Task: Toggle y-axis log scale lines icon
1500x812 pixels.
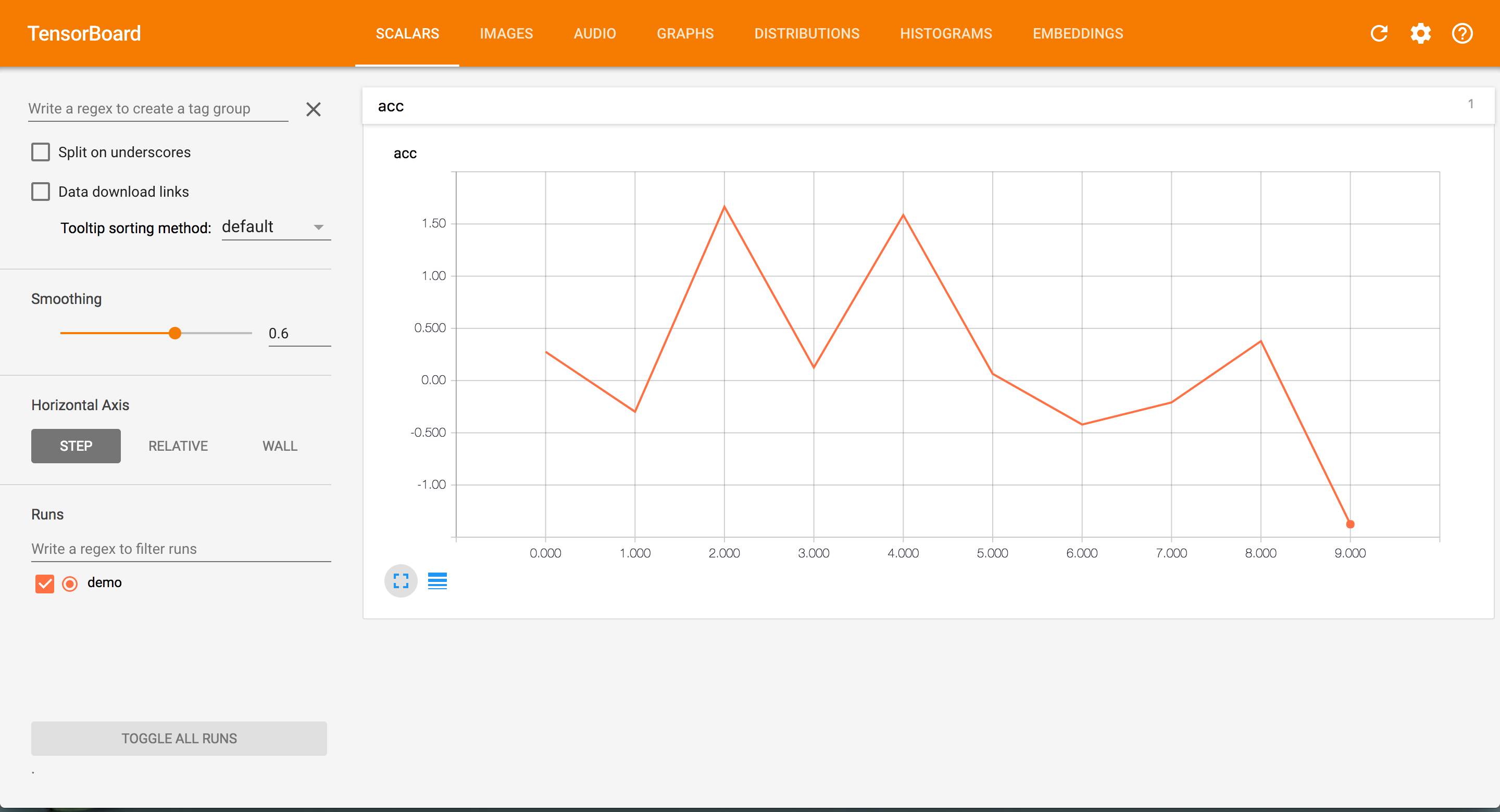Action: pyautogui.click(x=438, y=580)
